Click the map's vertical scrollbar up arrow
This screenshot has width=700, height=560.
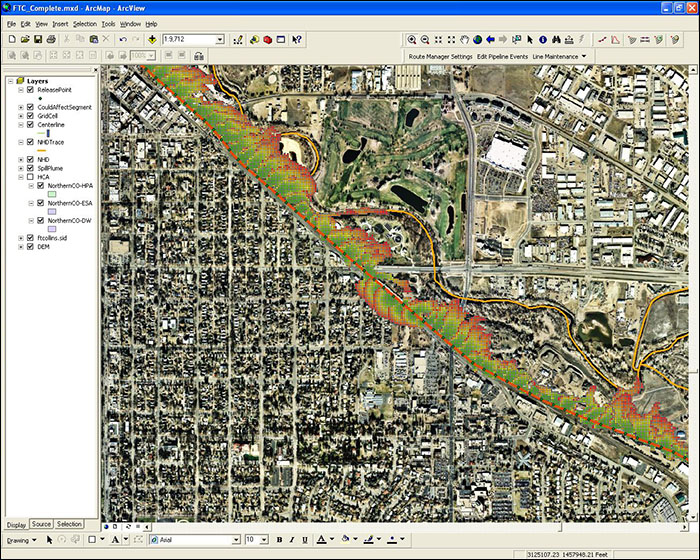(x=693, y=70)
